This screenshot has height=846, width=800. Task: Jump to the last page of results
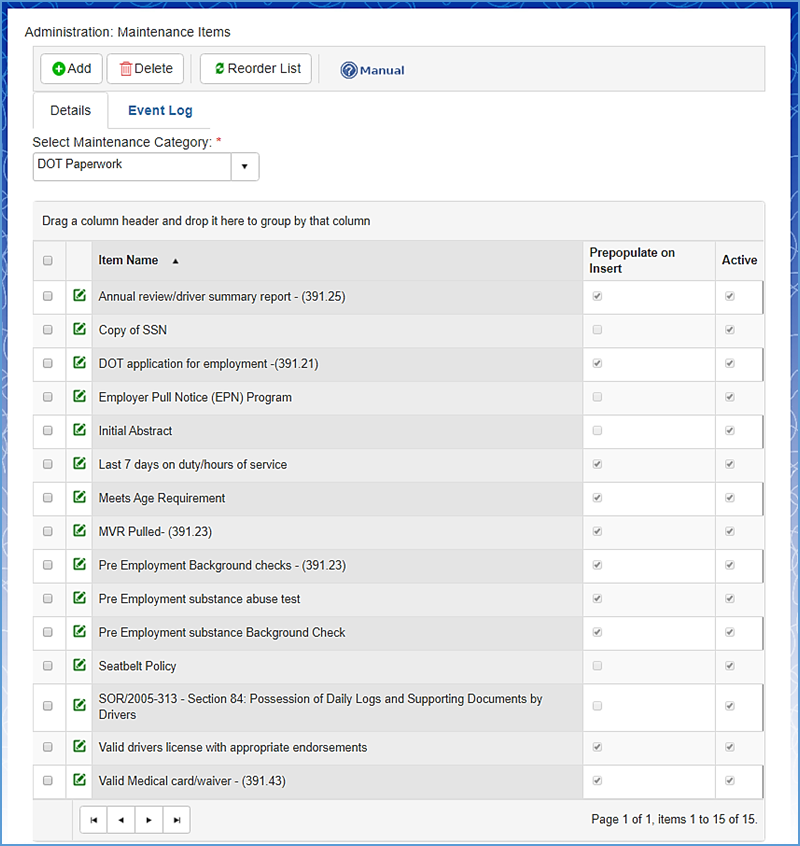176,820
